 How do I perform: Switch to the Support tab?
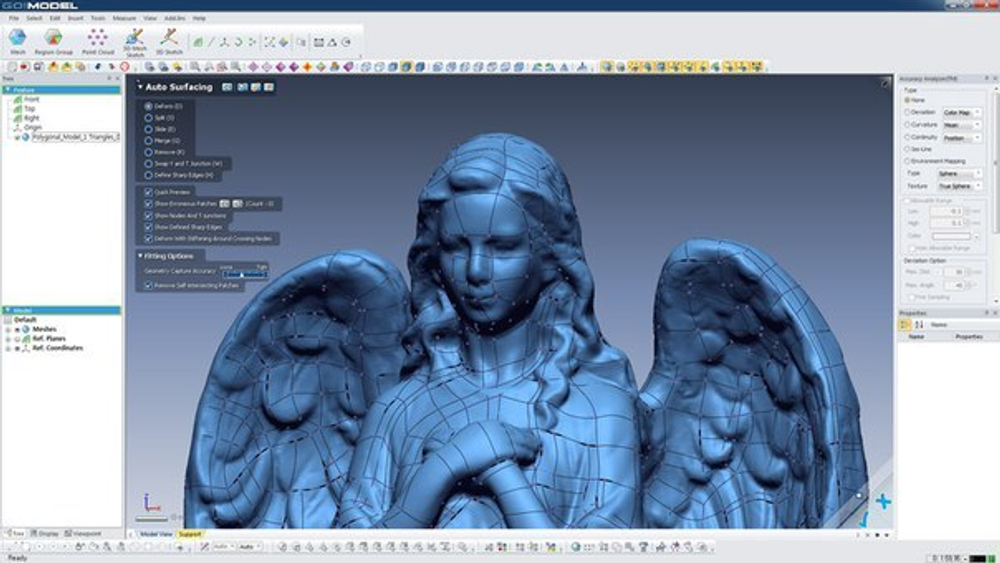click(x=189, y=534)
